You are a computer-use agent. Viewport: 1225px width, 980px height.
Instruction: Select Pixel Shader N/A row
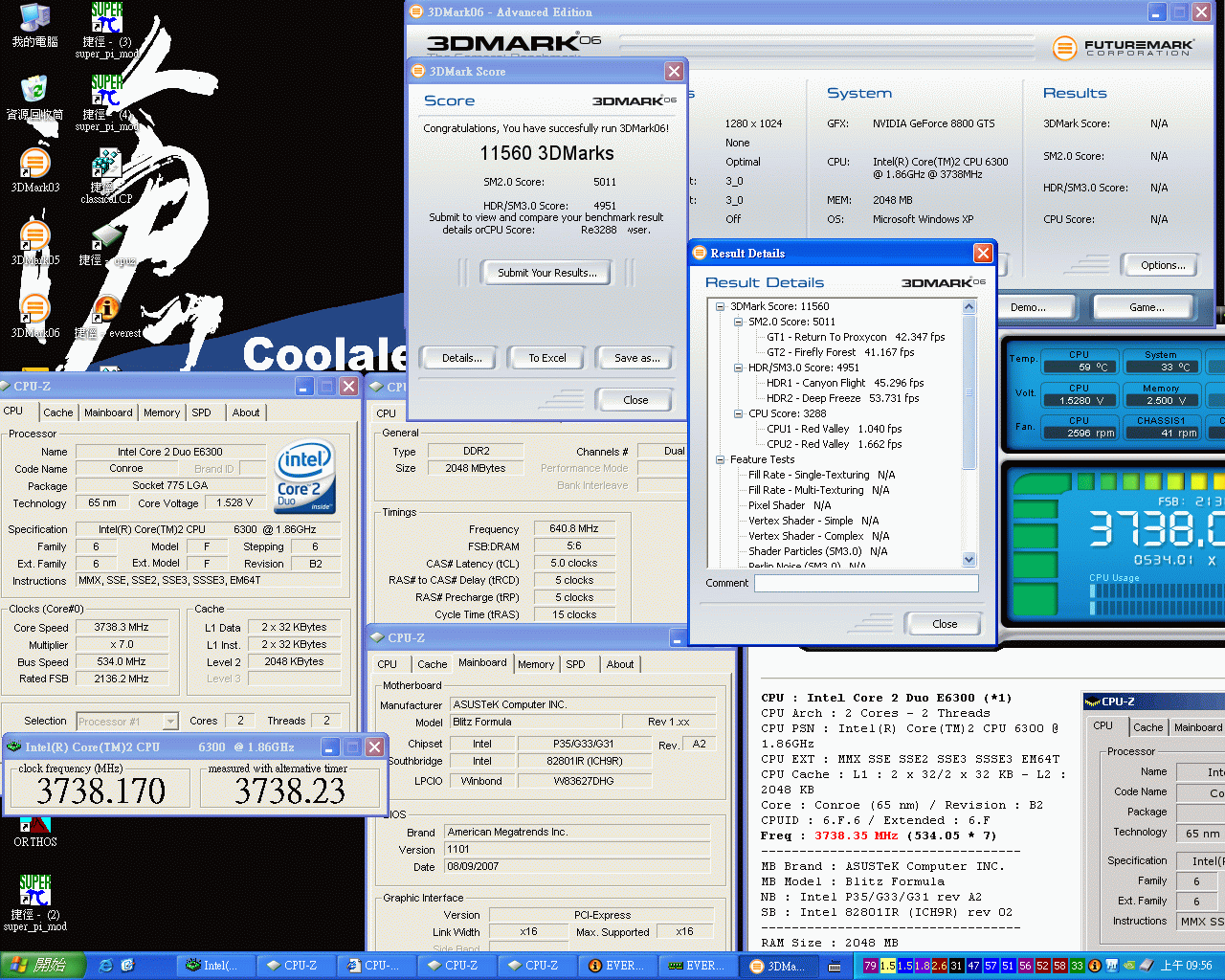(790, 505)
